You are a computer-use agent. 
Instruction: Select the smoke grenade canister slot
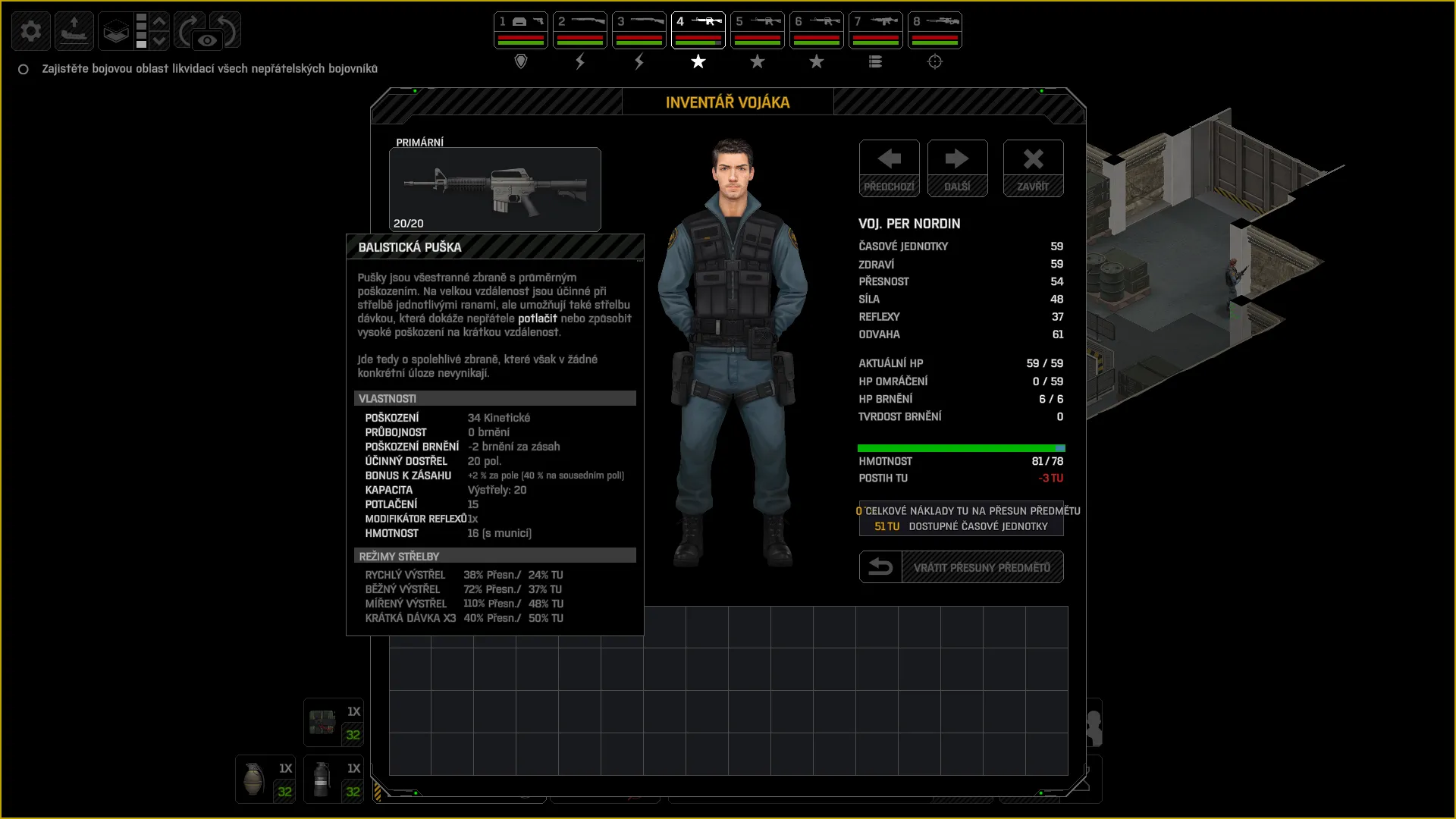click(x=334, y=779)
